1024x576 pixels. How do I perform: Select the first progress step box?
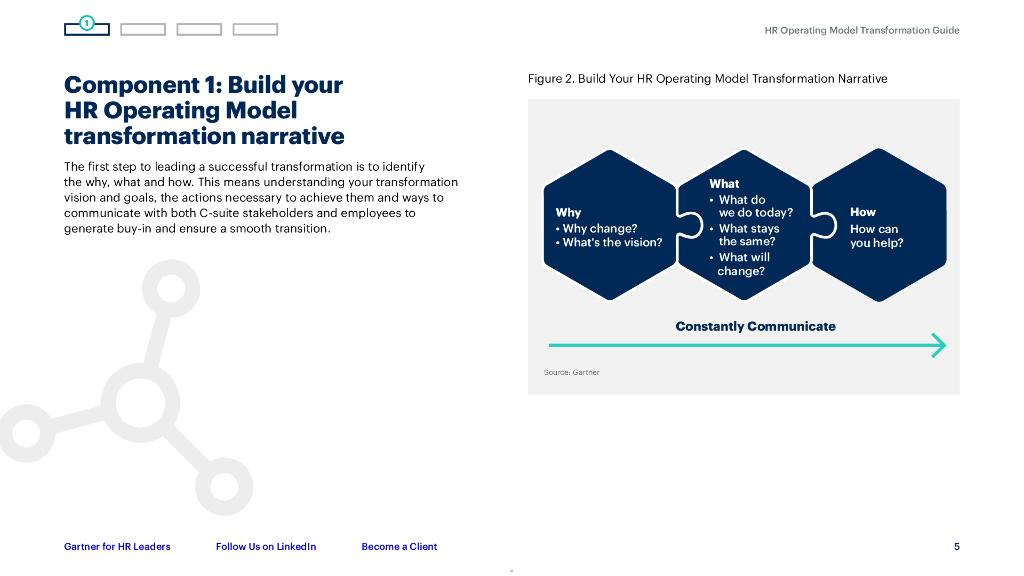click(x=87, y=29)
